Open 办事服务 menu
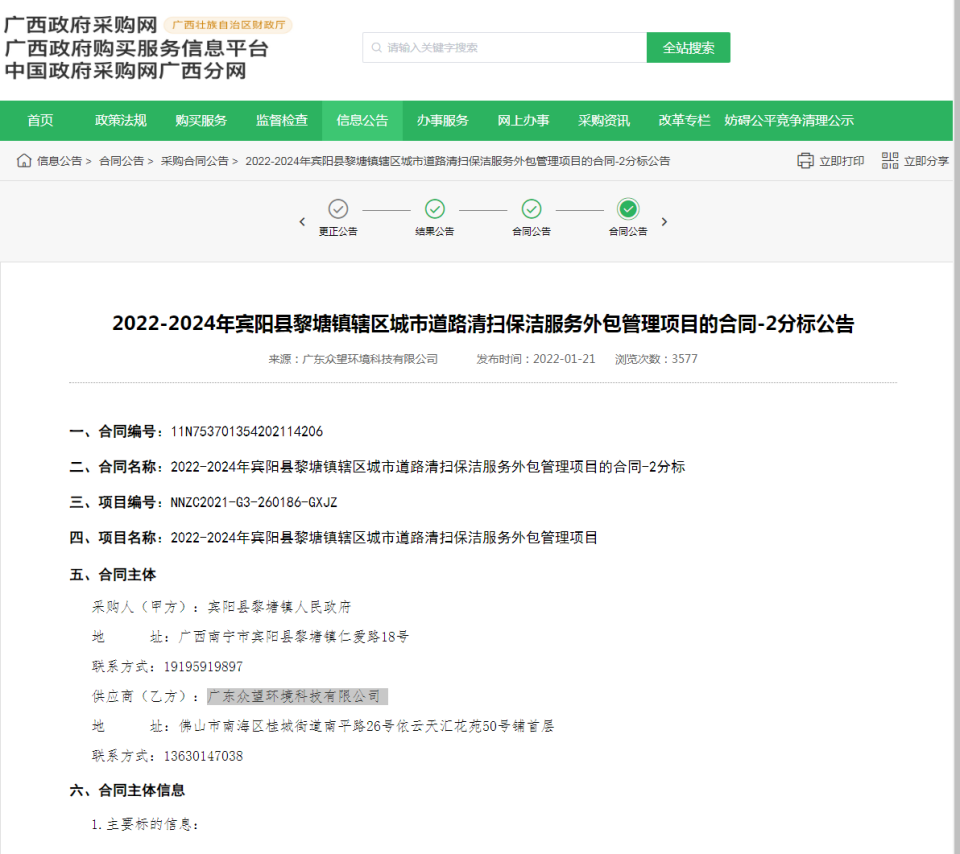 click(443, 121)
